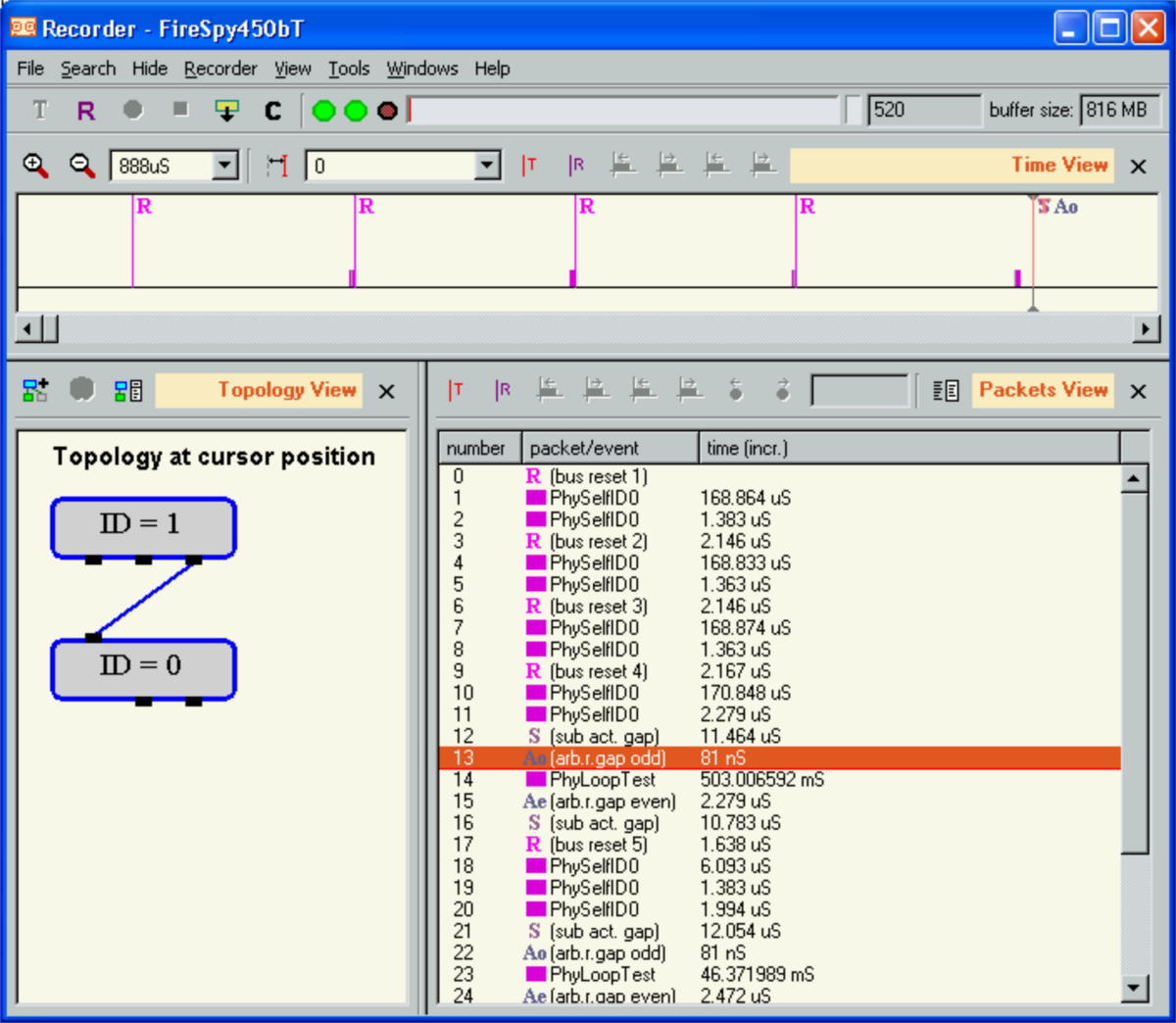Select packet 15 arb.r.gap even row
This screenshot has width=1176, height=1023.
[779, 801]
